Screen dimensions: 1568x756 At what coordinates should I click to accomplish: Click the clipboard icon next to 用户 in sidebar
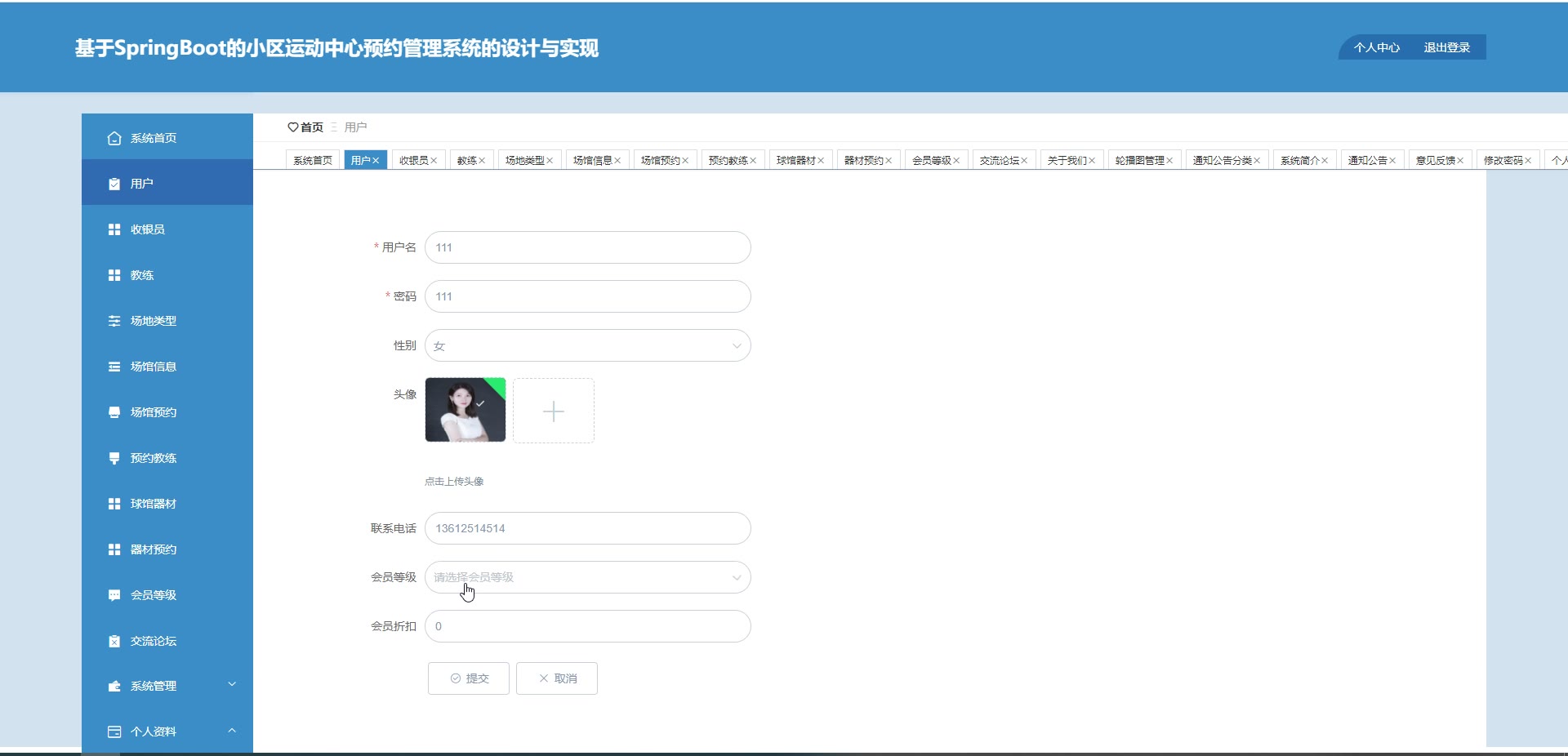pos(114,184)
